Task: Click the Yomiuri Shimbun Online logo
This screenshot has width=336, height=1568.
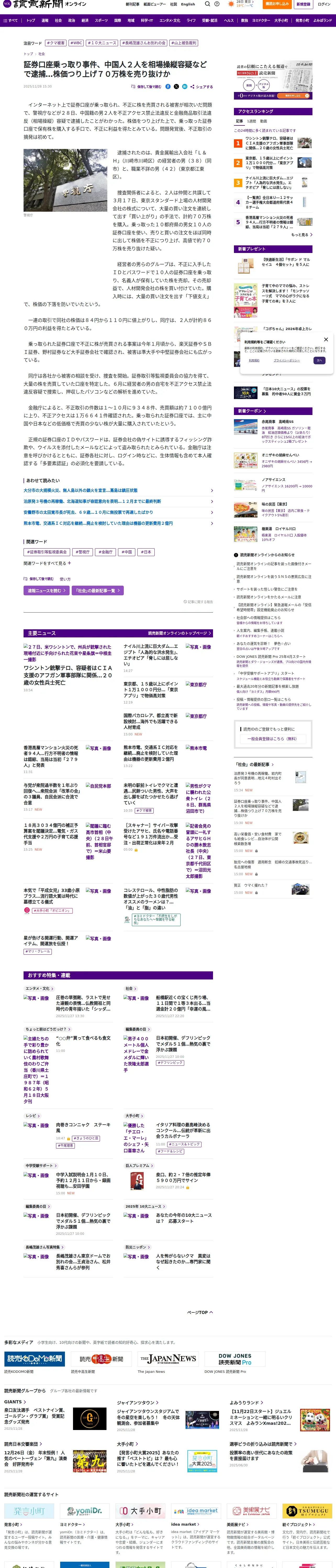Action: pos(44,4)
